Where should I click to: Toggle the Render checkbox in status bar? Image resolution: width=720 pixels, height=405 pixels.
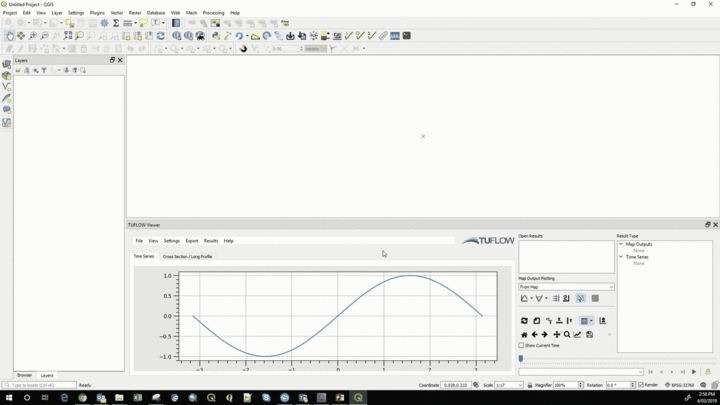641,385
